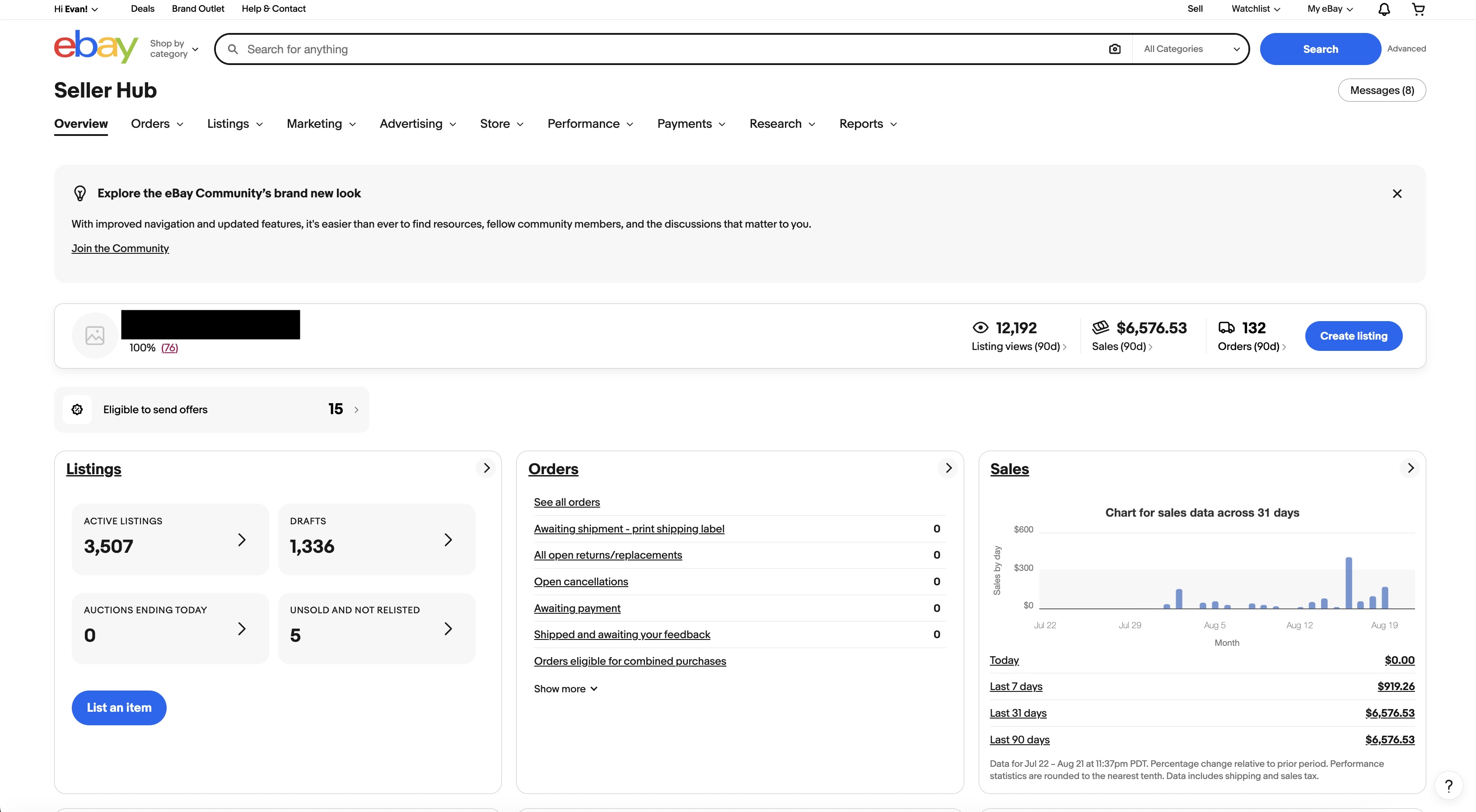The image size is (1476, 812).
Task: Open Listings panel arrow button
Action: pyautogui.click(x=486, y=468)
